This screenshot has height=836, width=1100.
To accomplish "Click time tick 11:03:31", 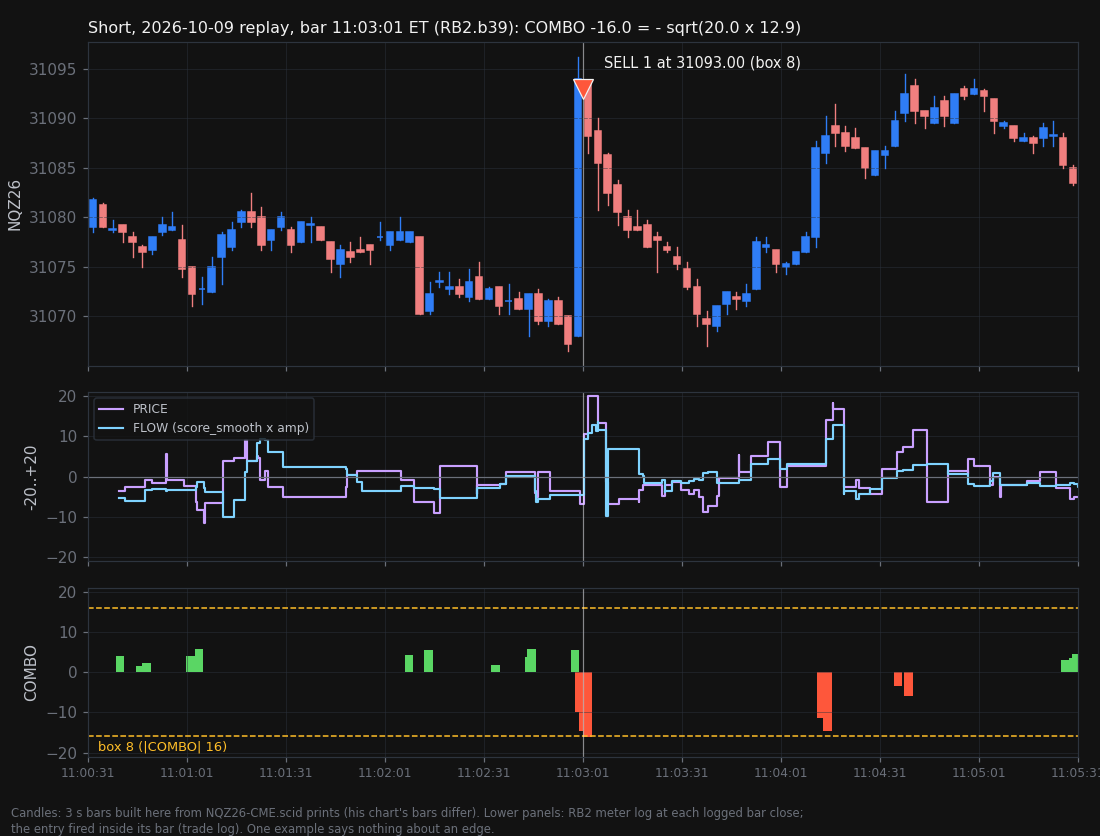I will [682, 773].
